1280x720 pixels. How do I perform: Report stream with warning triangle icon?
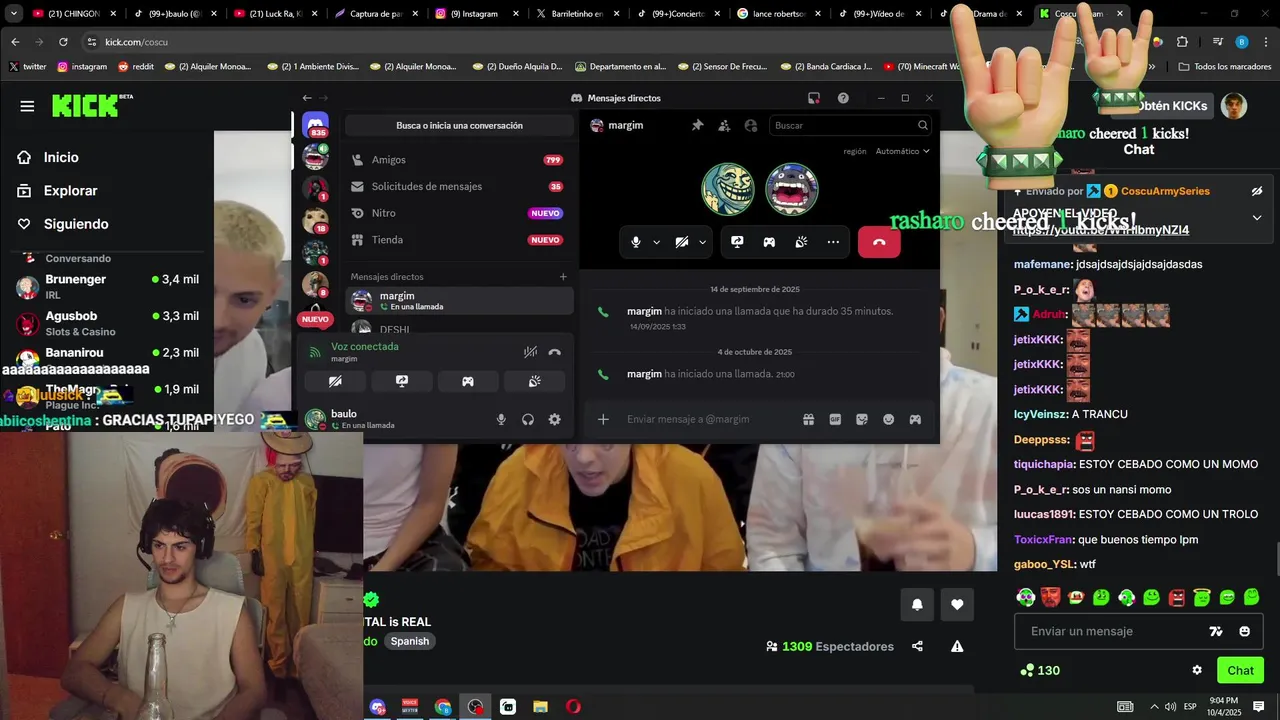coord(957,646)
